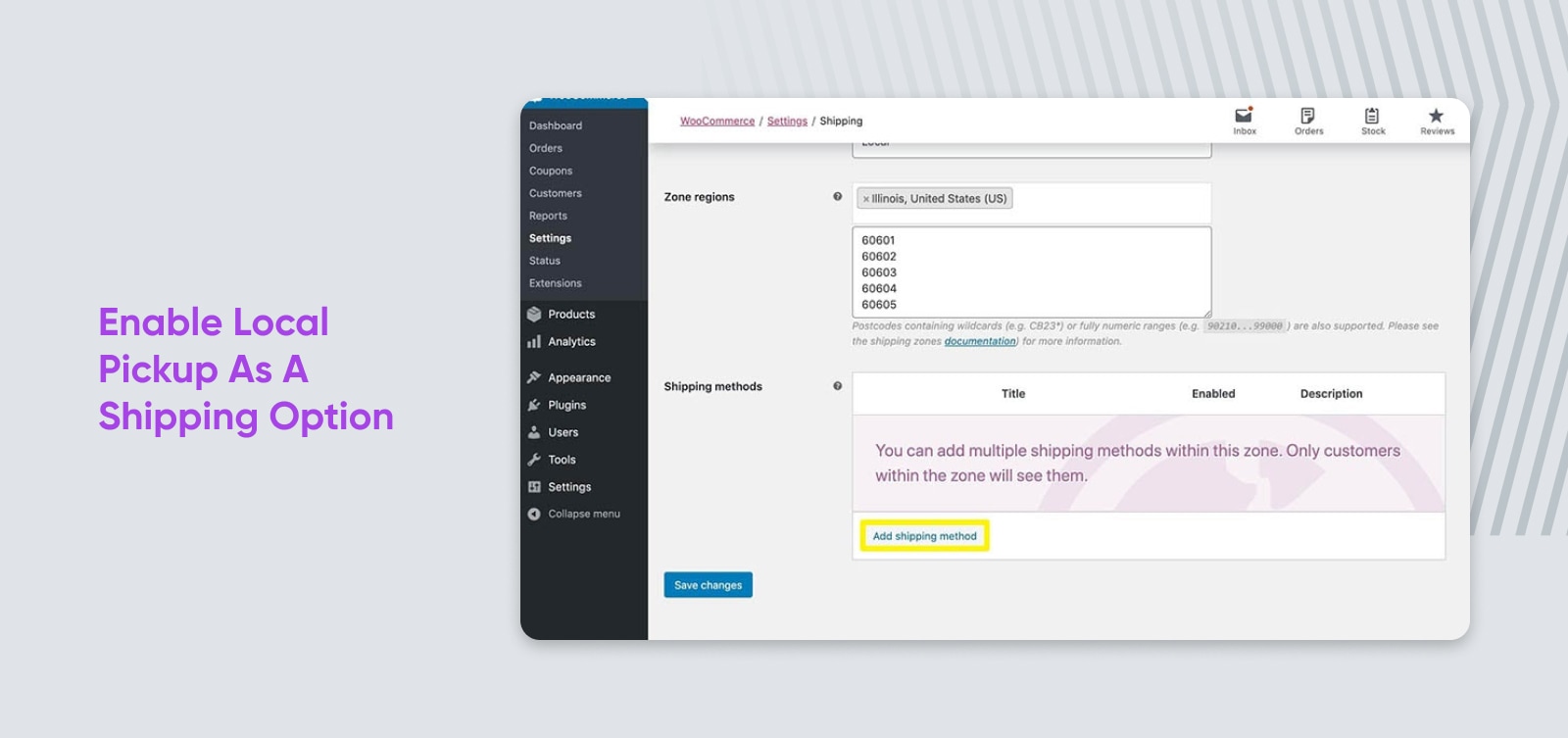
Task: Open the Reviews star icon
Action: point(1436,116)
